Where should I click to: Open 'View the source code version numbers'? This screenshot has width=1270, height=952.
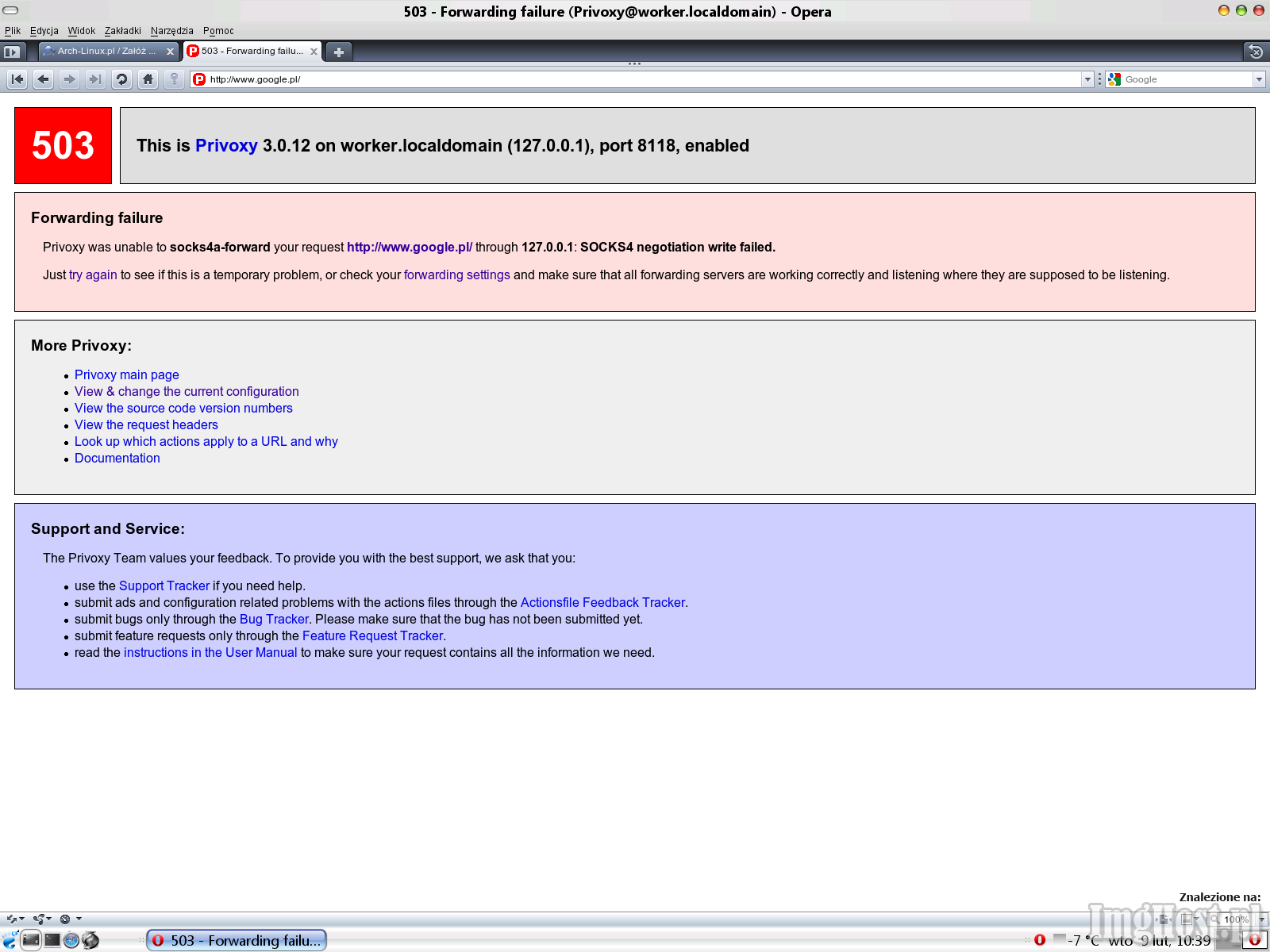(x=183, y=409)
